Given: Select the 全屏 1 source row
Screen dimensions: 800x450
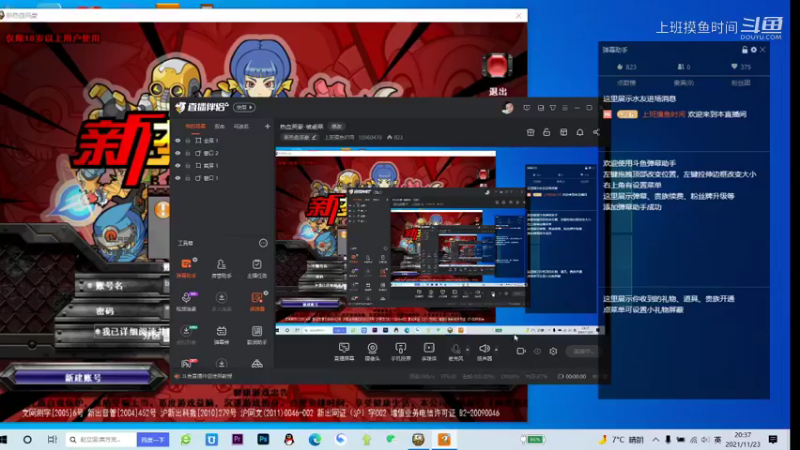Looking at the screenshot, I should (222, 140).
